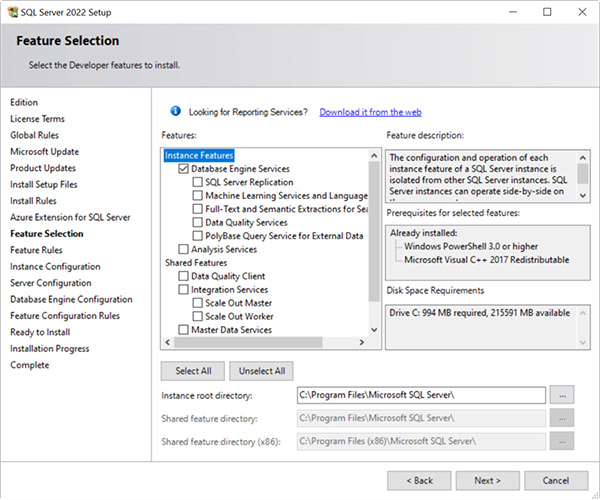
Task: Click Azure Extension for SQL Server step
Action: tap(70, 217)
